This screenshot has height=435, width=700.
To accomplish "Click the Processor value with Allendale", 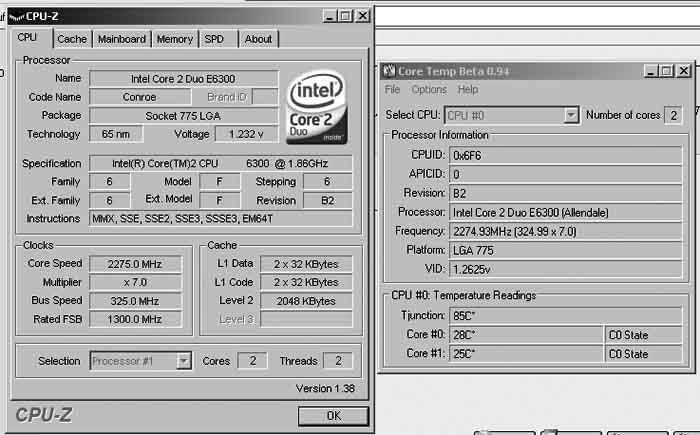I will 566,213.
